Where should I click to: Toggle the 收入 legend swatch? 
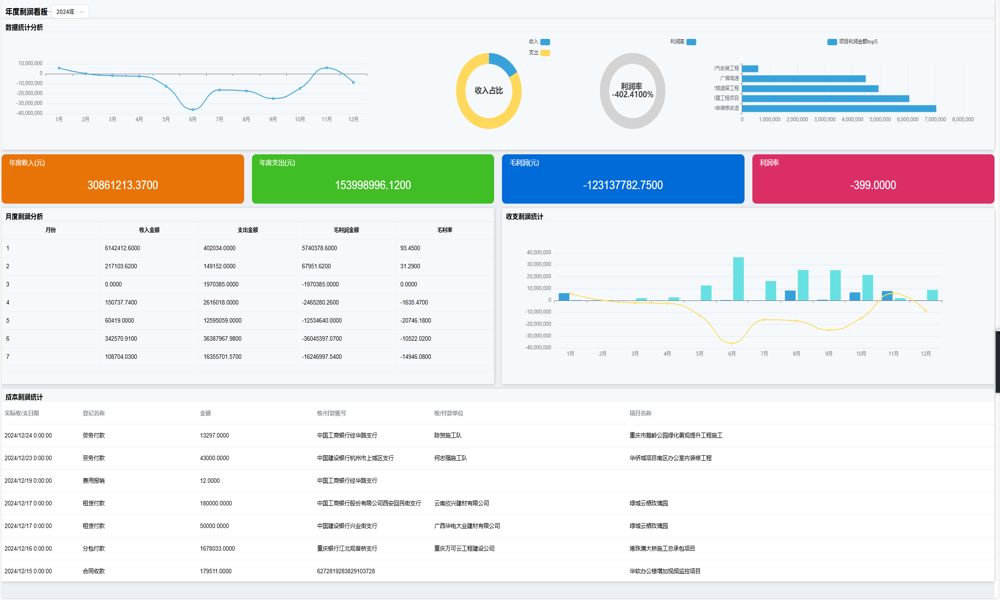545,42
